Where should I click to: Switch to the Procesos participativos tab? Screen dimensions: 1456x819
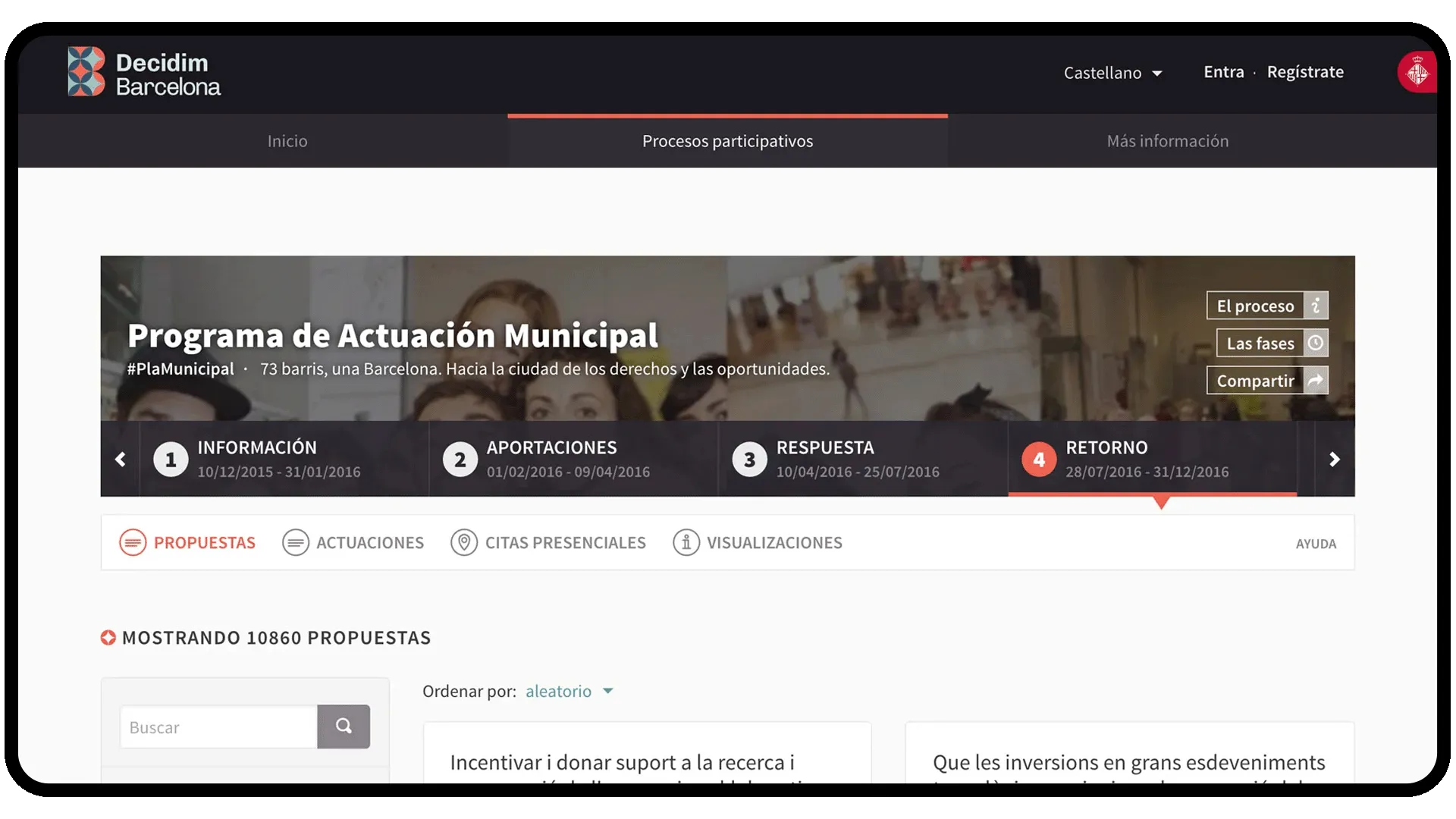tap(727, 141)
